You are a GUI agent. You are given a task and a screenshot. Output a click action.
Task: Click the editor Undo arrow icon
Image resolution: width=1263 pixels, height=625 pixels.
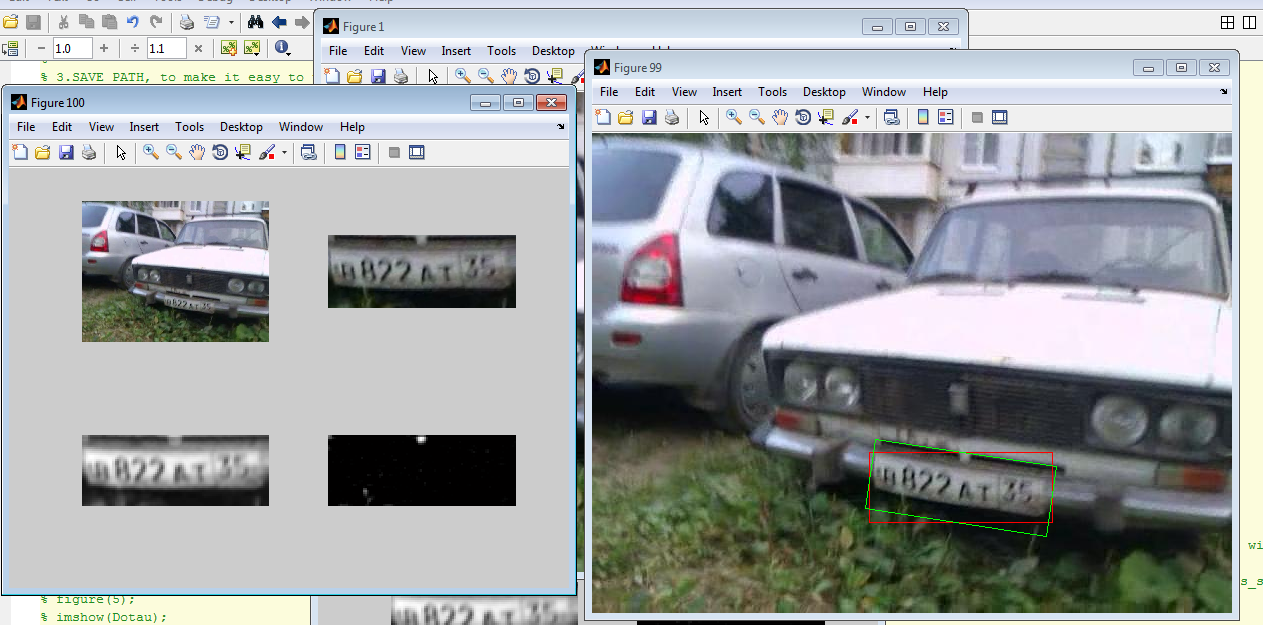click(x=133, y=21)
